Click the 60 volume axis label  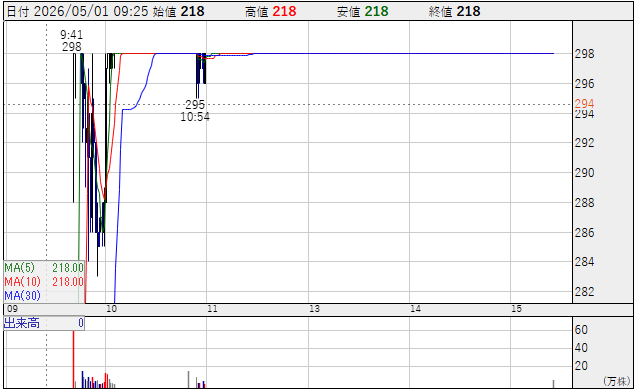point(581,330)
